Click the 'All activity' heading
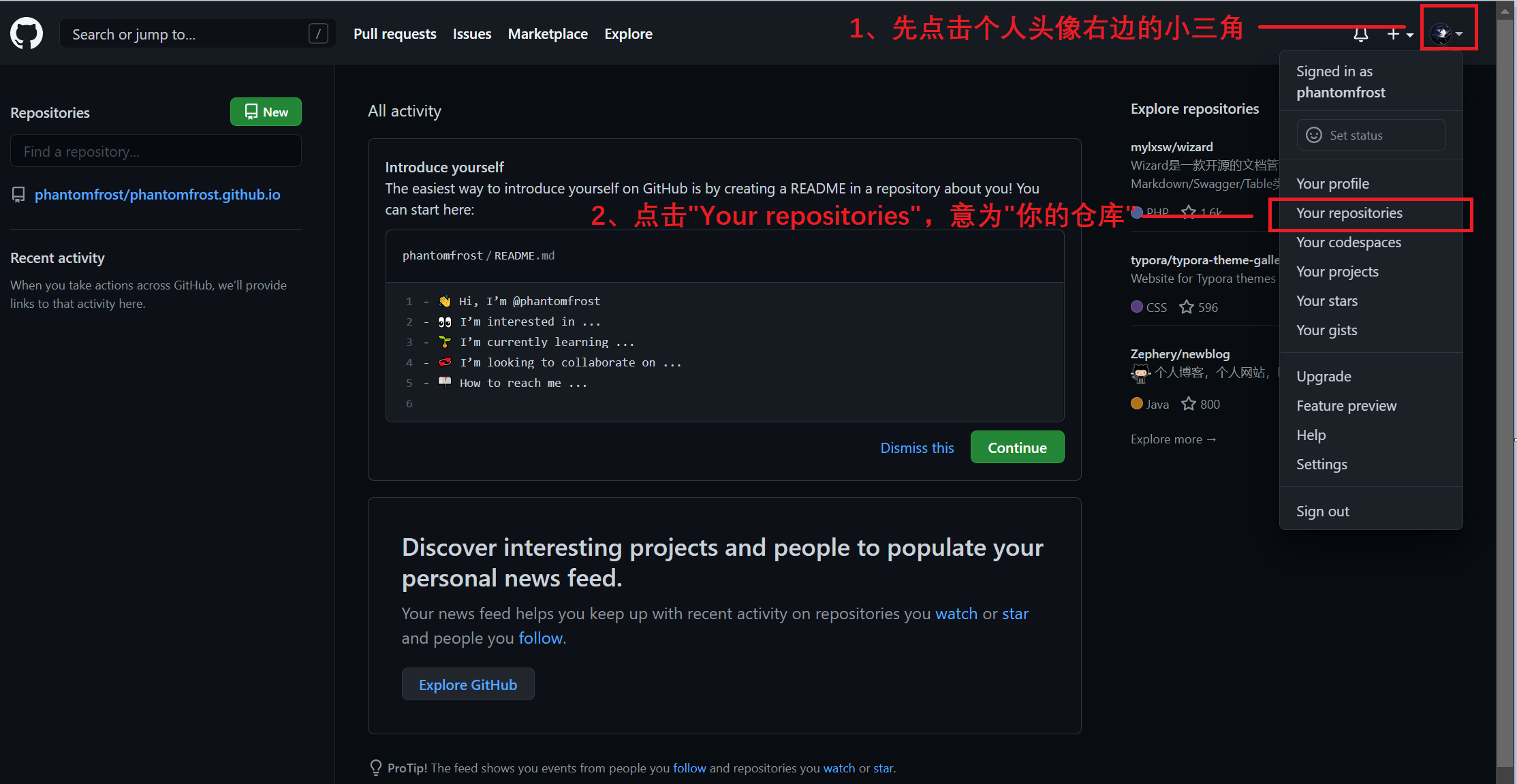1517x784 pixels. click(405, 111)
